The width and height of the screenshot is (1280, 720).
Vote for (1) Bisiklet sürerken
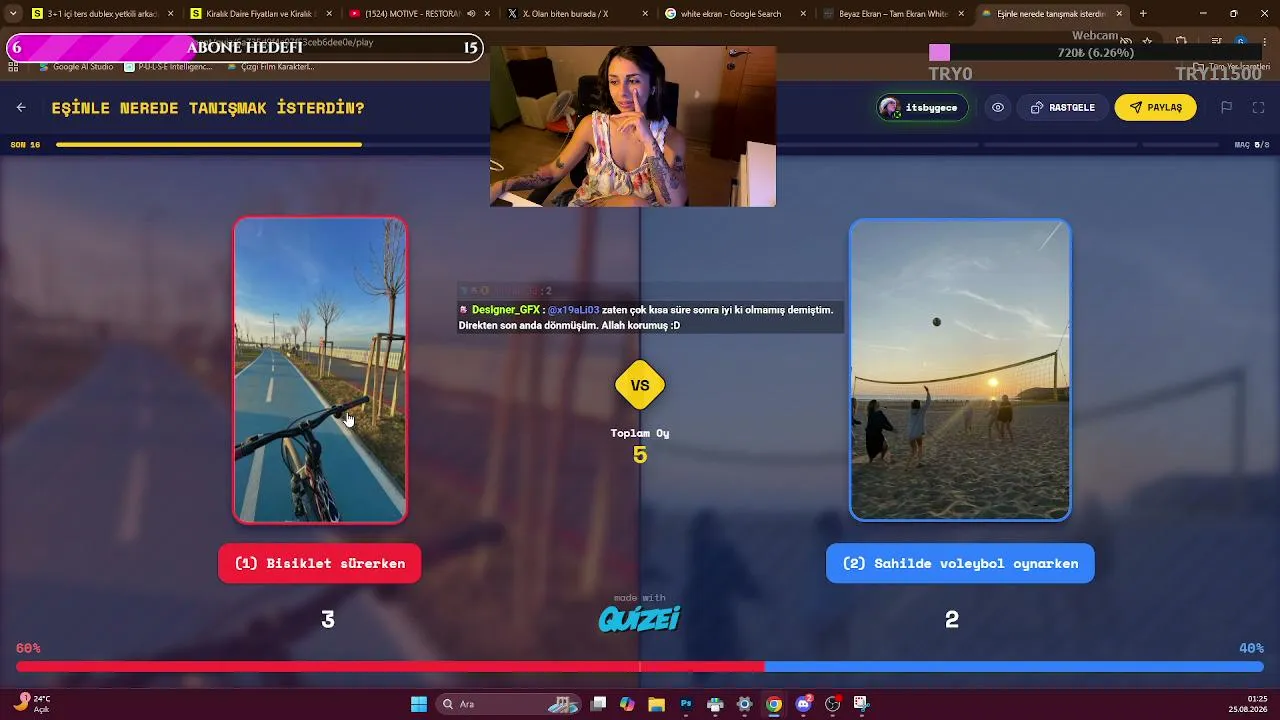point(320,563)
